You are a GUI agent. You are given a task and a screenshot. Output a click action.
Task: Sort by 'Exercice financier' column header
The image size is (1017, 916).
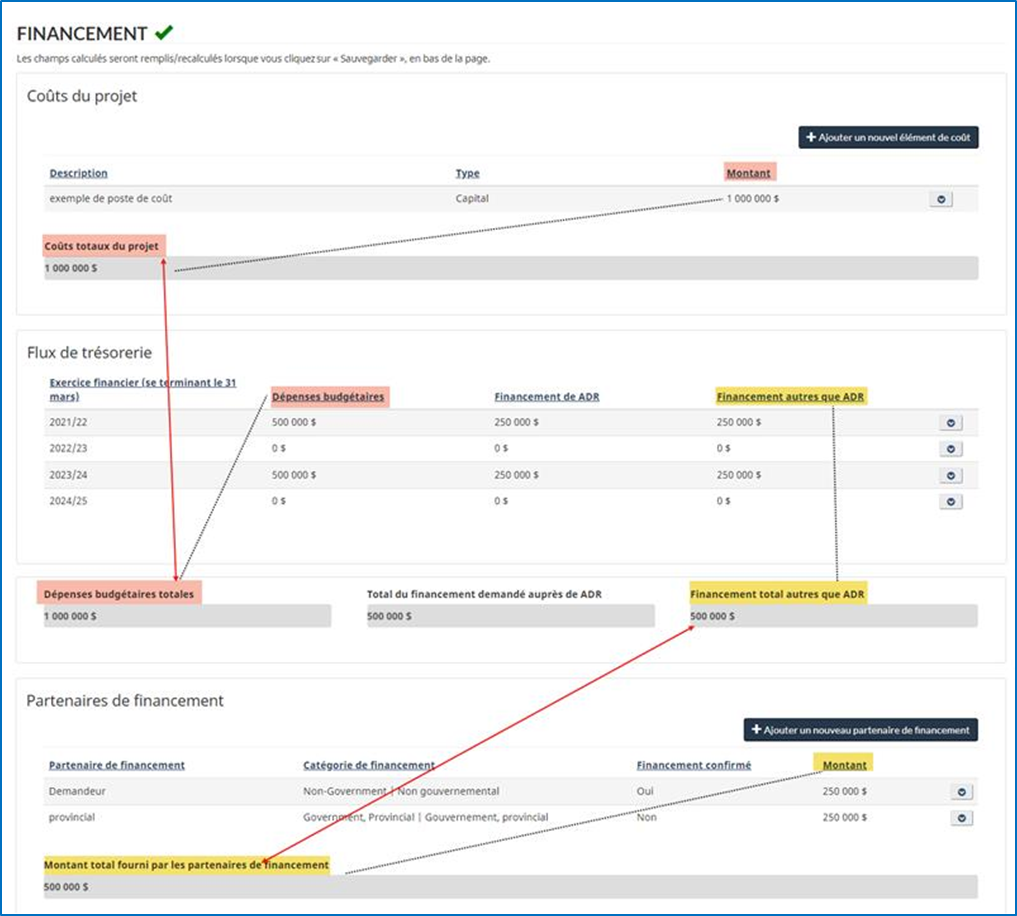tap(143, 389)
